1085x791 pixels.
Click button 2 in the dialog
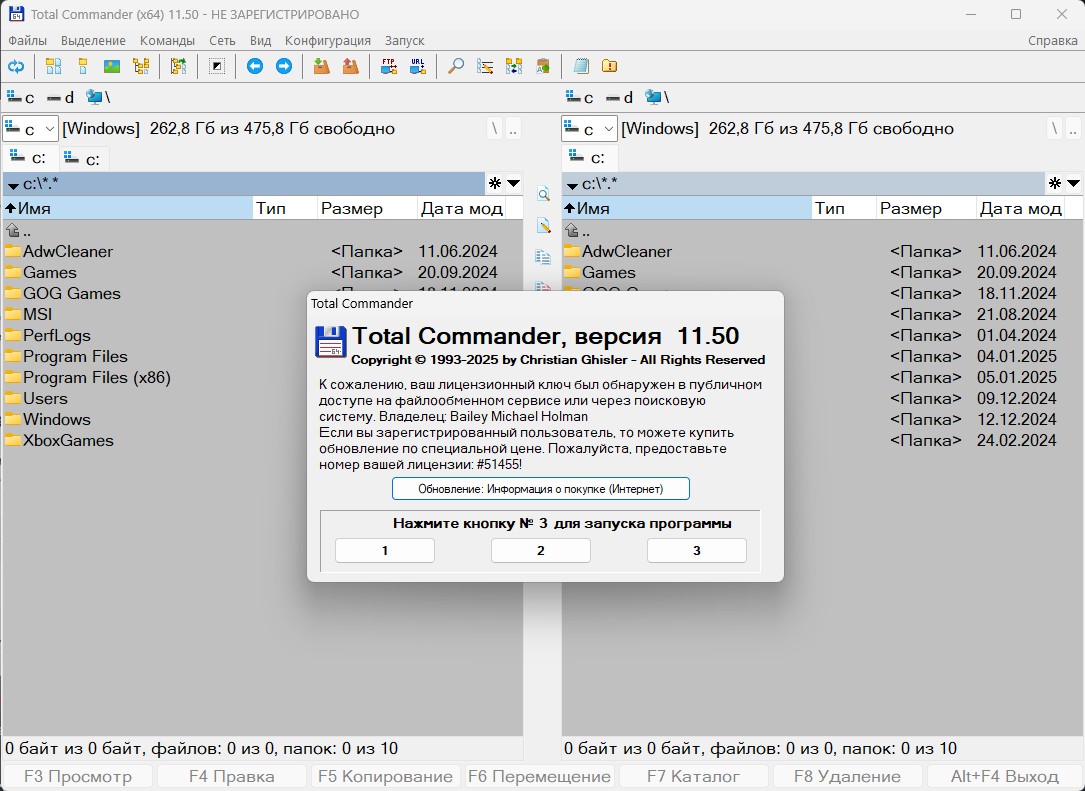pyautogui.click(x=540, y=550)
